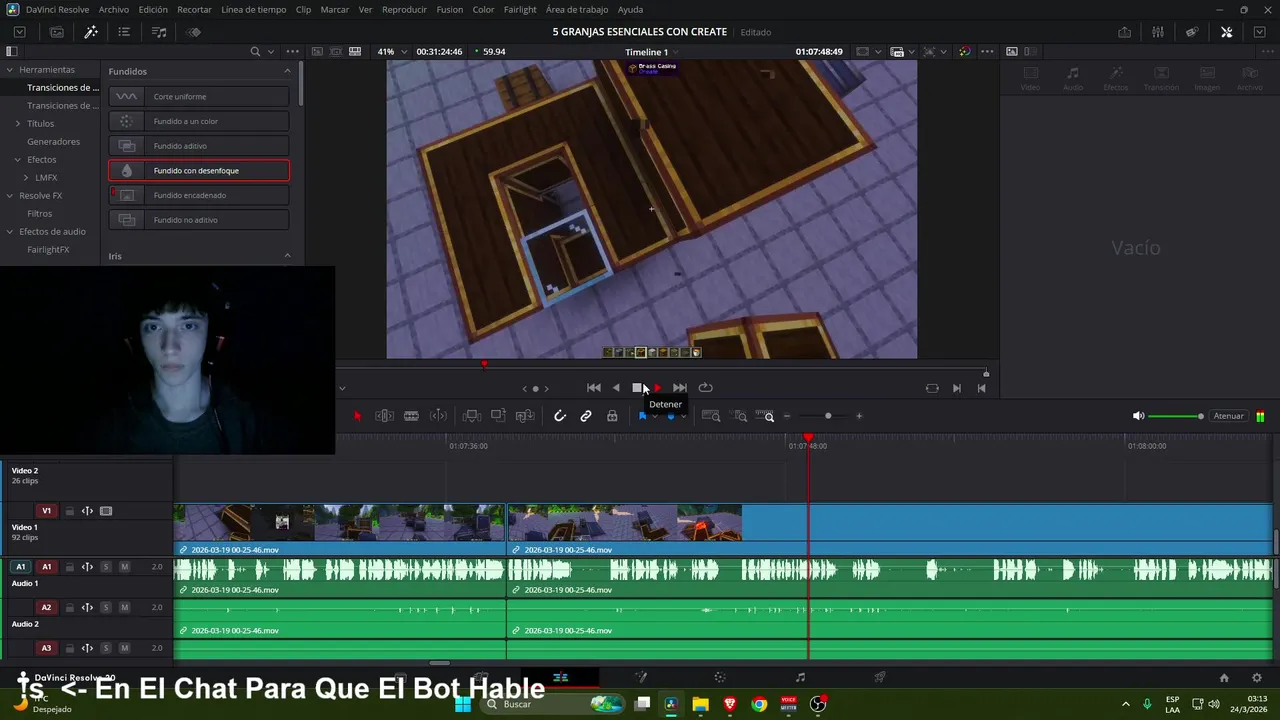Open the Archivo menu
Image resolution: width=1280 pixels, height=720 pixels.
(x=113, y=9)
